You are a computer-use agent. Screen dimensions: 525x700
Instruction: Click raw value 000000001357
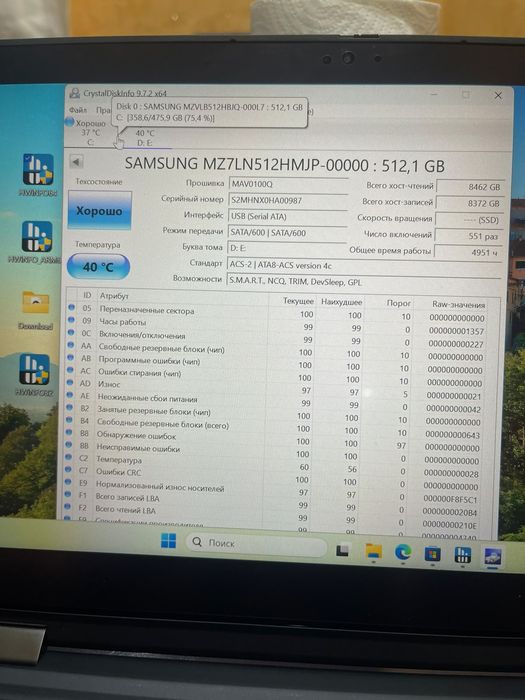[x=456, y=331]
